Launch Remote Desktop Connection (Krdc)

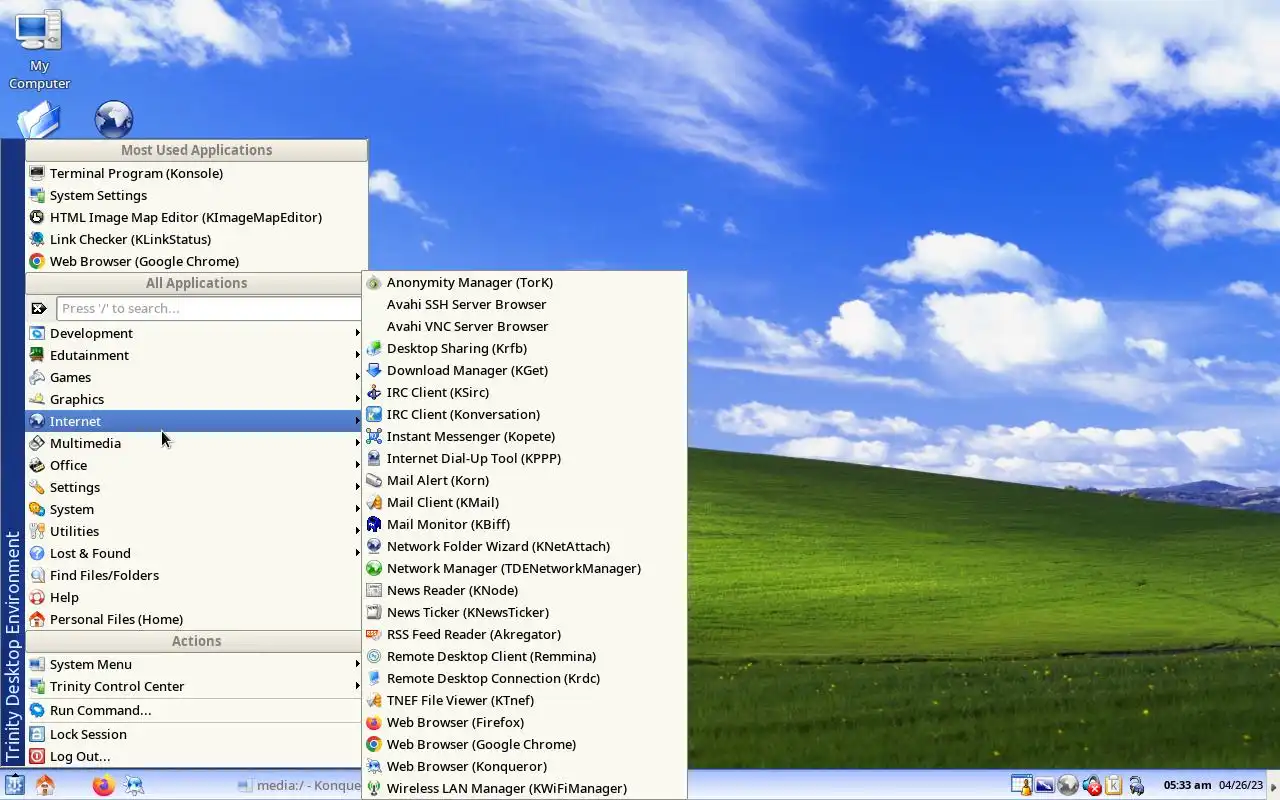tap(524, 678)
